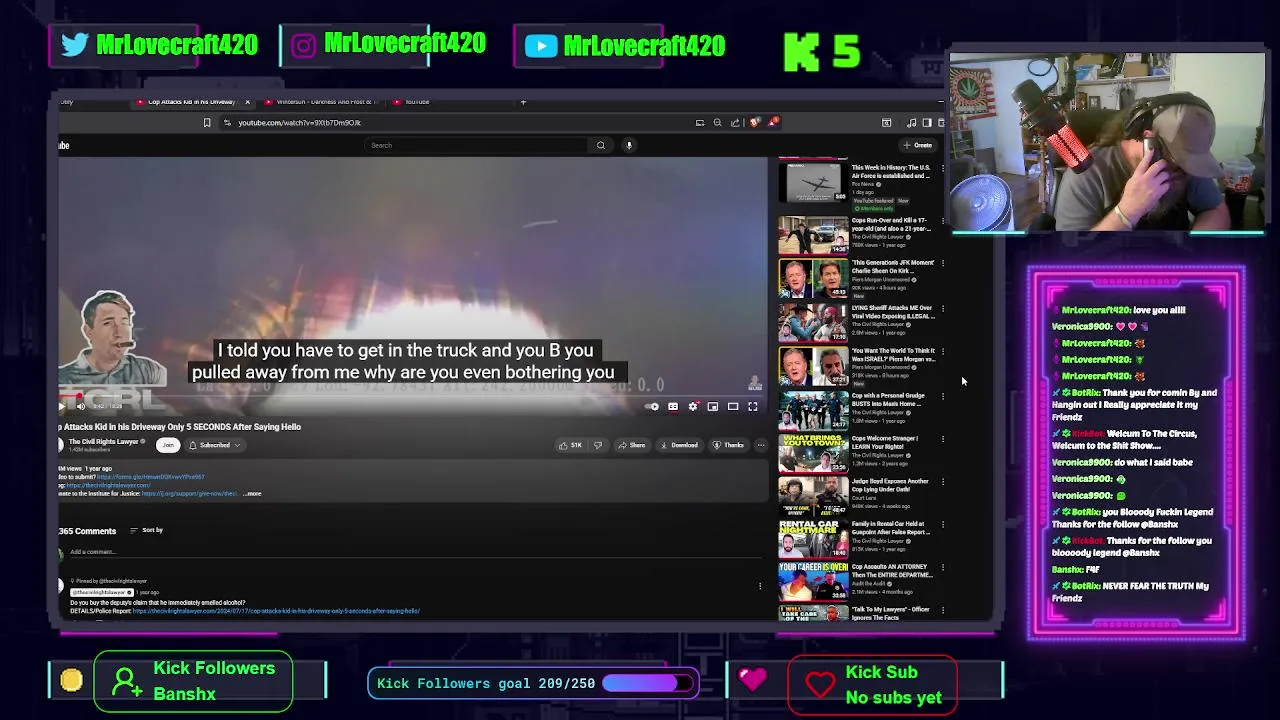The image size is (1280, 720).
Task: Open menu for Judge Boyd video suggestion
Action: (943, 482)
